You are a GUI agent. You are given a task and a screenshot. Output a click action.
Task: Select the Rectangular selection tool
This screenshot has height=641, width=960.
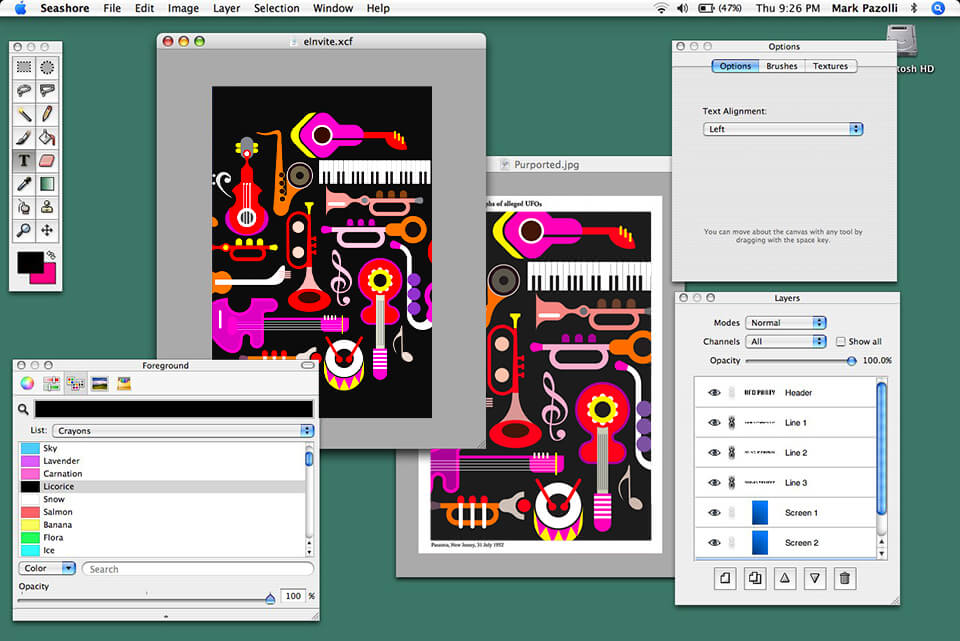(x=24, y=67)
